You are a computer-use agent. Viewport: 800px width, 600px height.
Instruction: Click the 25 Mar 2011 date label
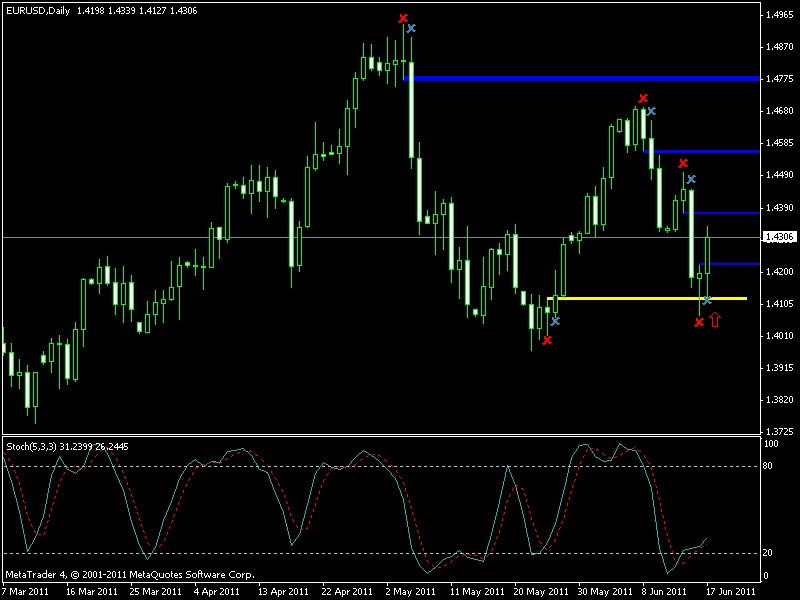point(156,592)
